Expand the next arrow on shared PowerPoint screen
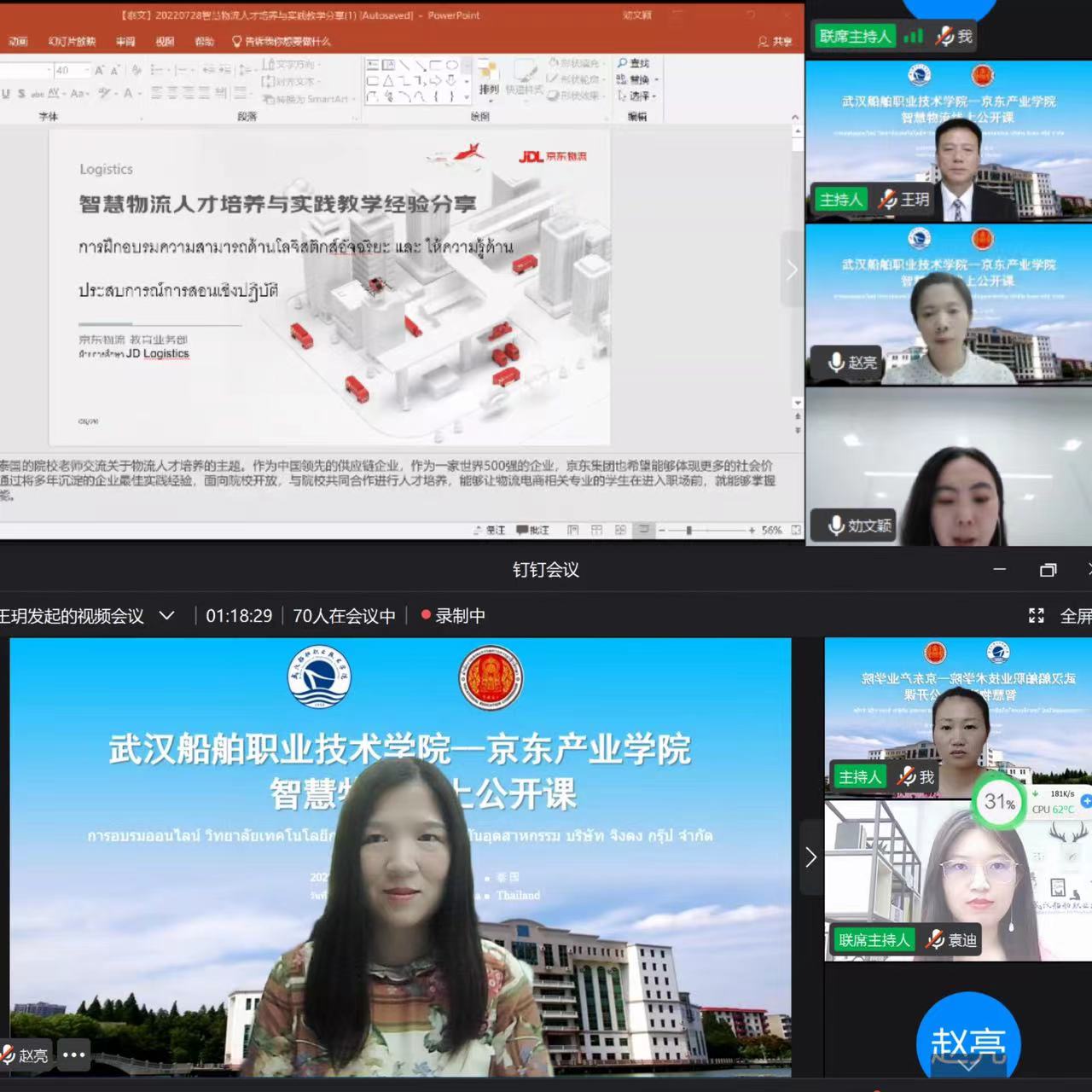 click(x=792, y=270)
